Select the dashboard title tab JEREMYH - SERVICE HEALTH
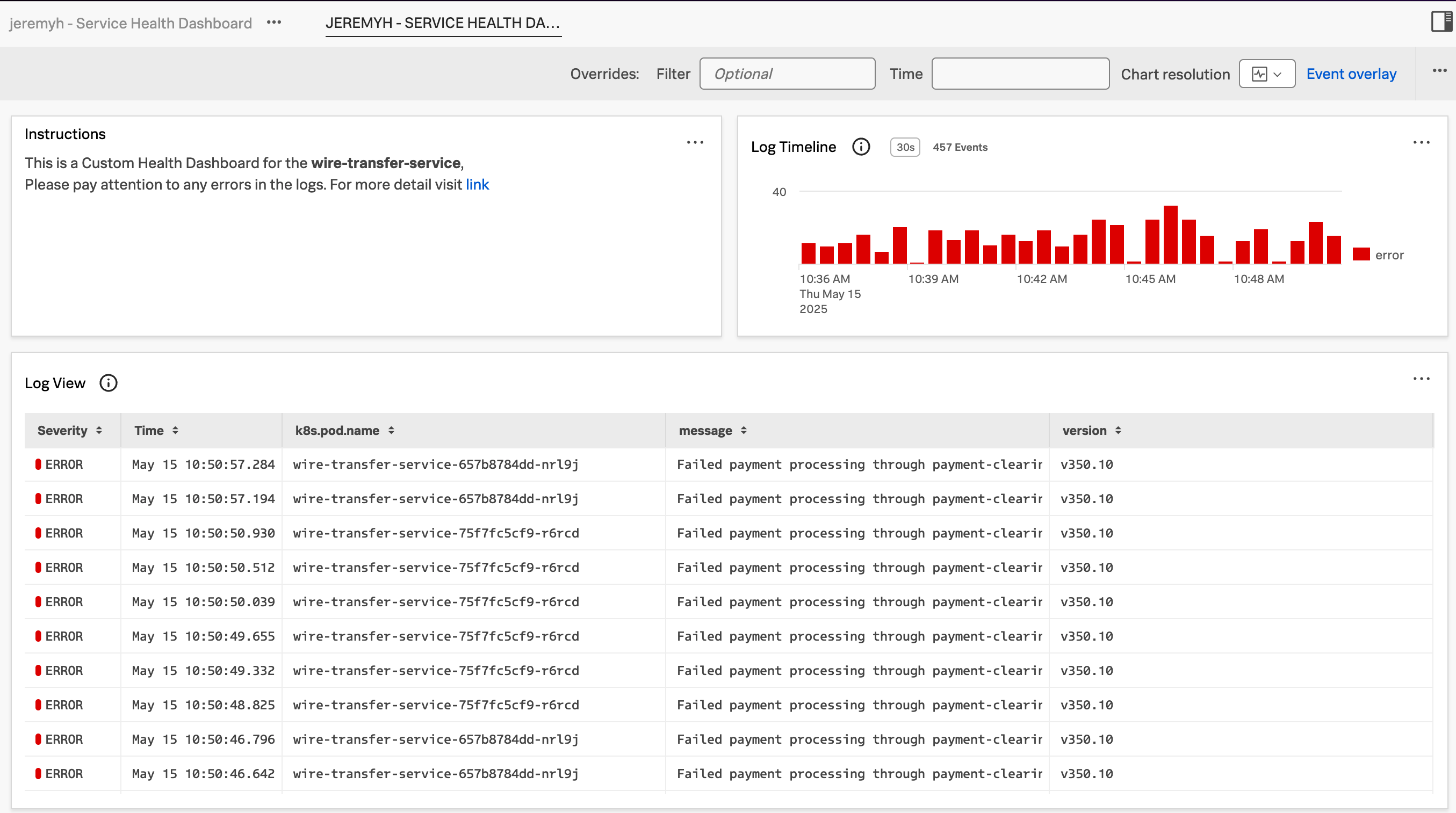Image resolution: width=1456 pixels, height=813 pixels. click(443, 23)
